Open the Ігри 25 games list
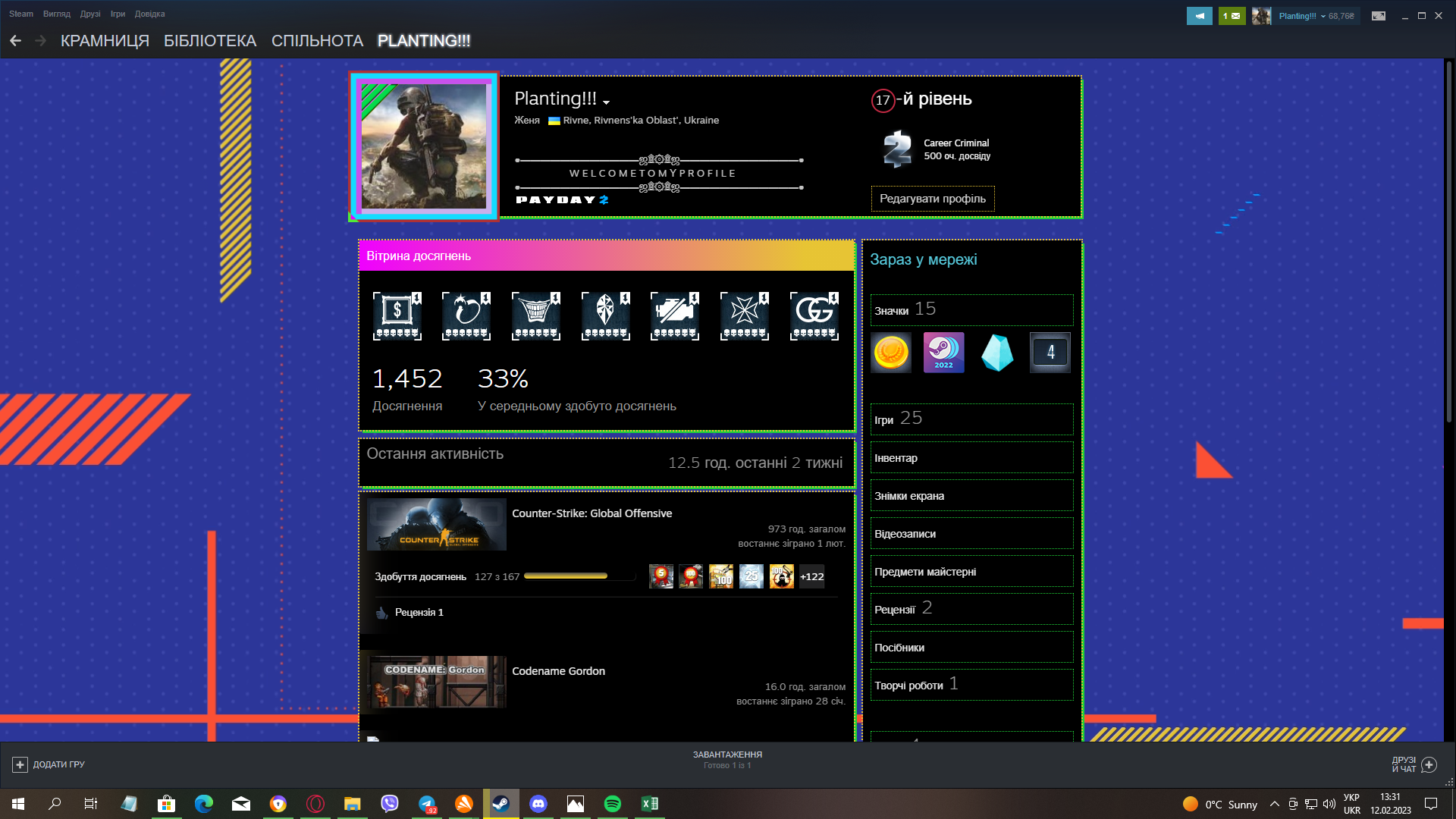This screenshot has width=1456, height=819. (971, 419)
